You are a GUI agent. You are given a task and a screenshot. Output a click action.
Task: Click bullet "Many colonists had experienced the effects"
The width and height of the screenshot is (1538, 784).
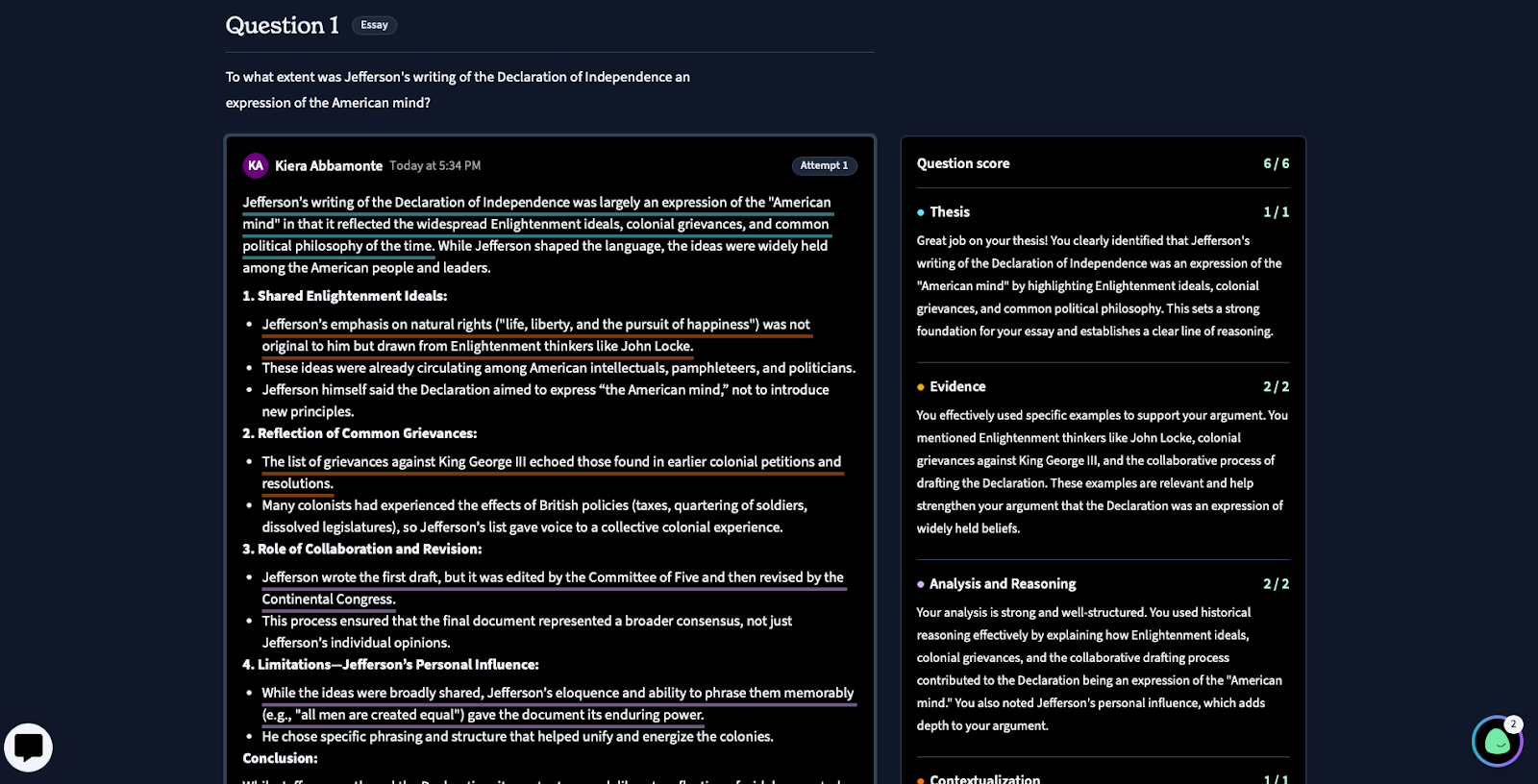pyautogui.click(x=534, y=516)
